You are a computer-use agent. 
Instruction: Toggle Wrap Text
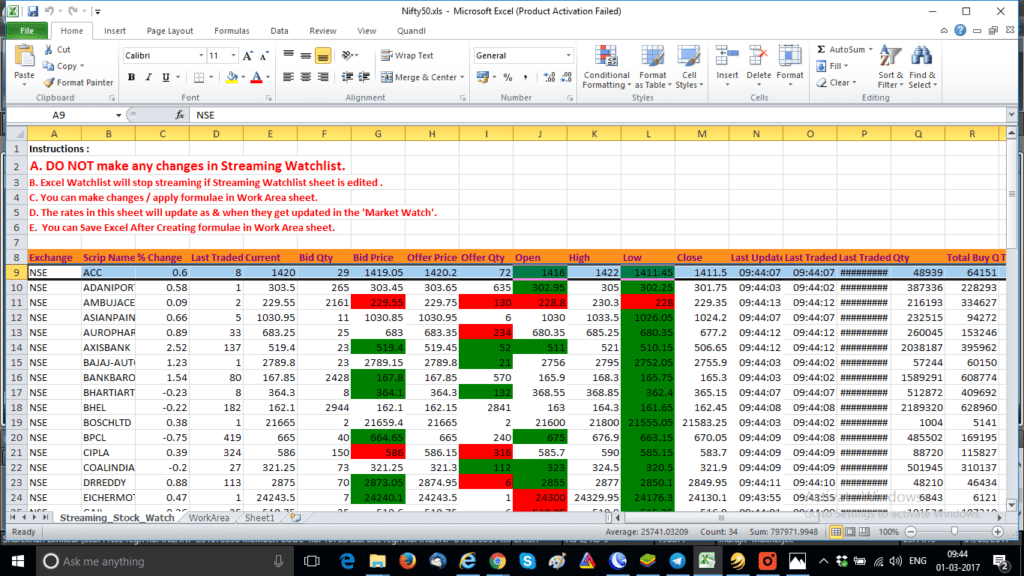(407, 56)
